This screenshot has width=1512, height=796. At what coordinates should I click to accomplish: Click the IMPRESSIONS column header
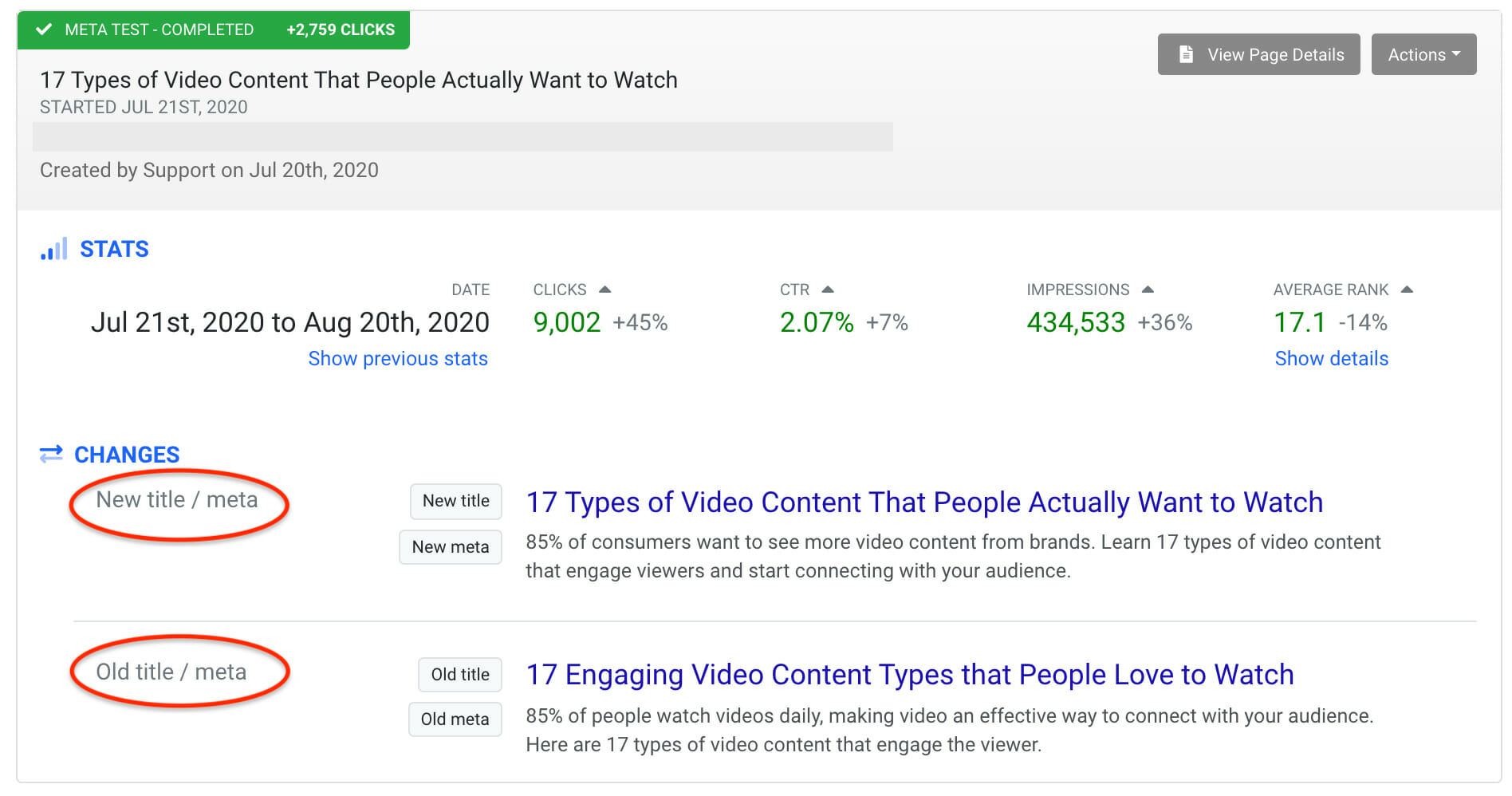[x=1078, y=290]
